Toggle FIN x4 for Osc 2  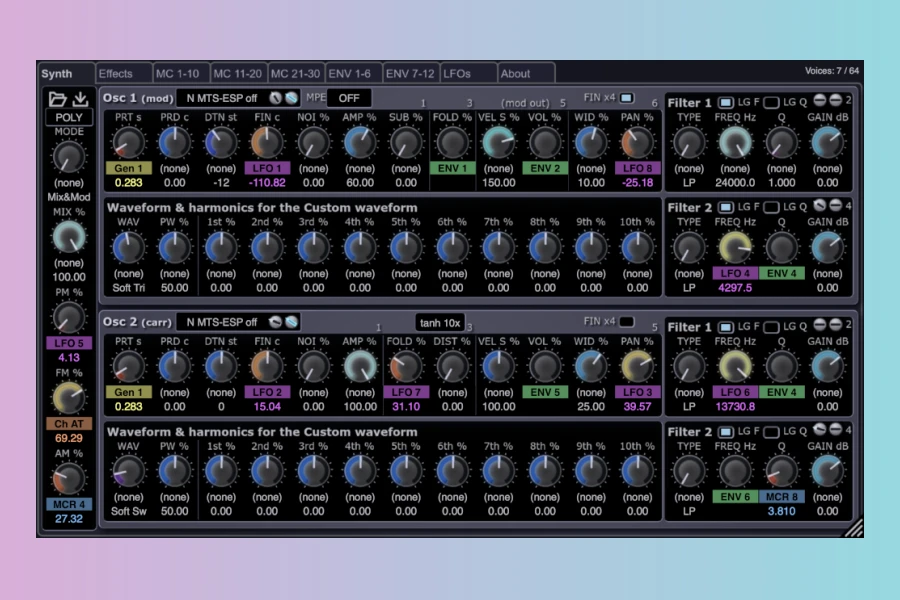pos(627,322)
